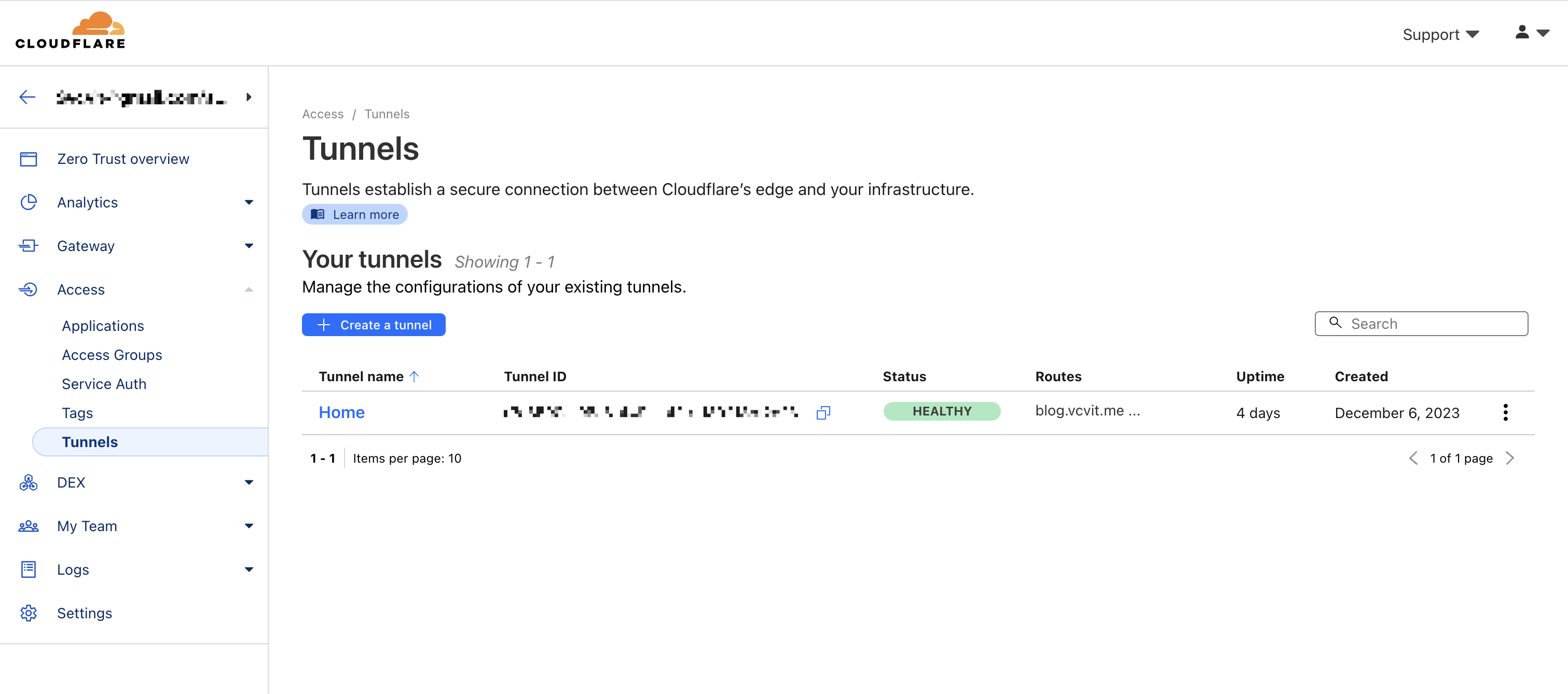The height and width of the screenshot is (694, 1568).
Task: Click the December 6, 2023 date cell
Action: pyautogui.click(x=1397, y=413)
